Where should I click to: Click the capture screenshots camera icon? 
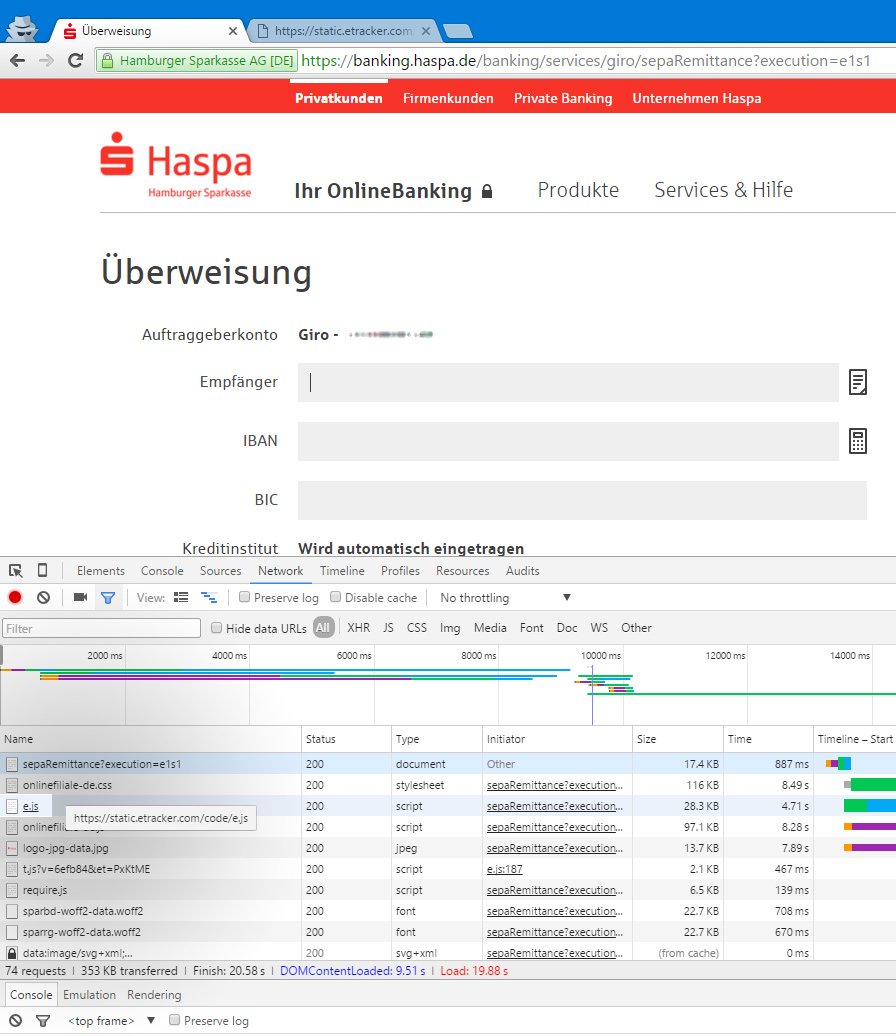tap(81, 597)
